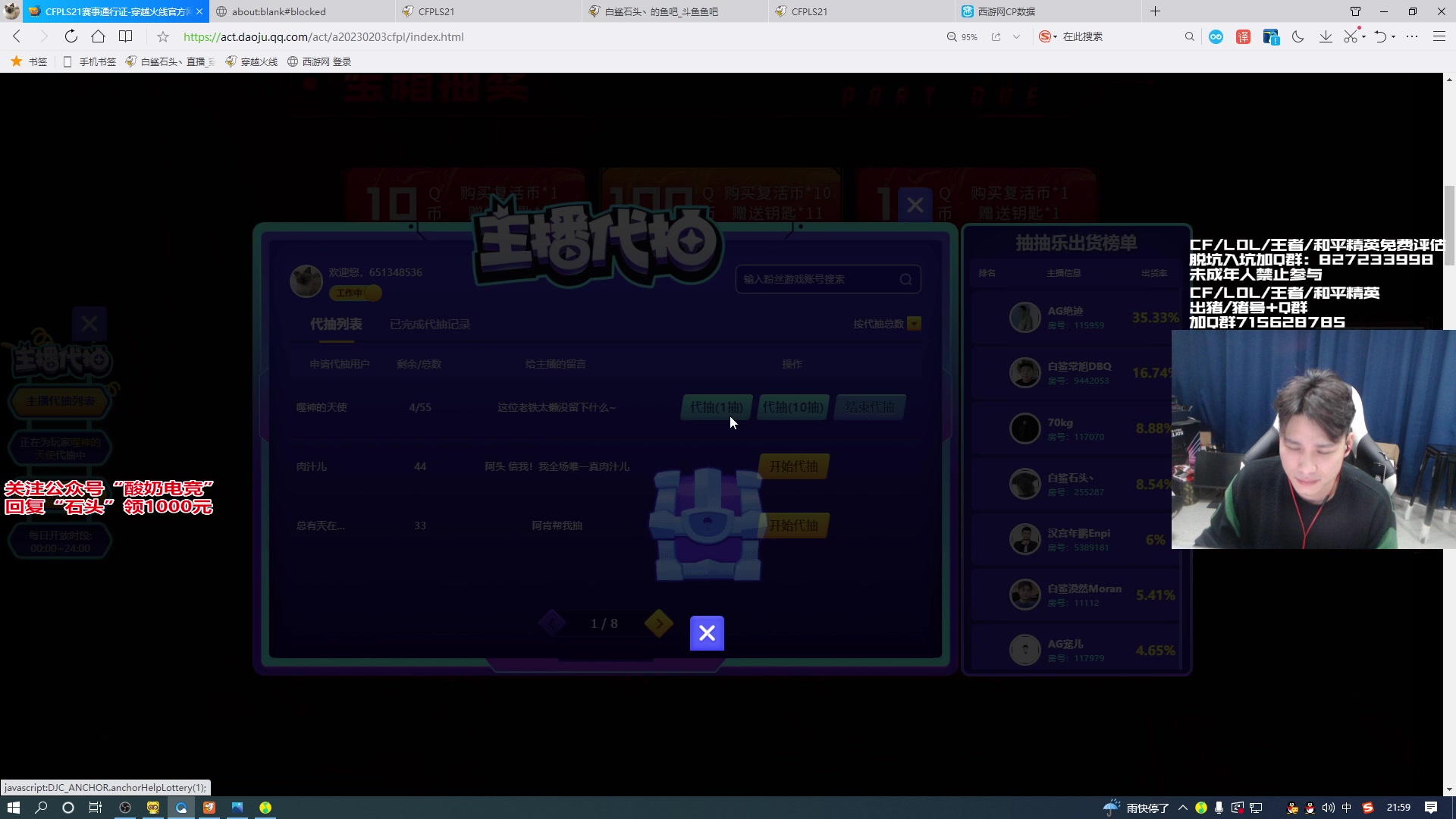This screenshot has height=819, width=1456.
Task: Open the red 译 translate extension
Action: click(x=1243, y=36)
